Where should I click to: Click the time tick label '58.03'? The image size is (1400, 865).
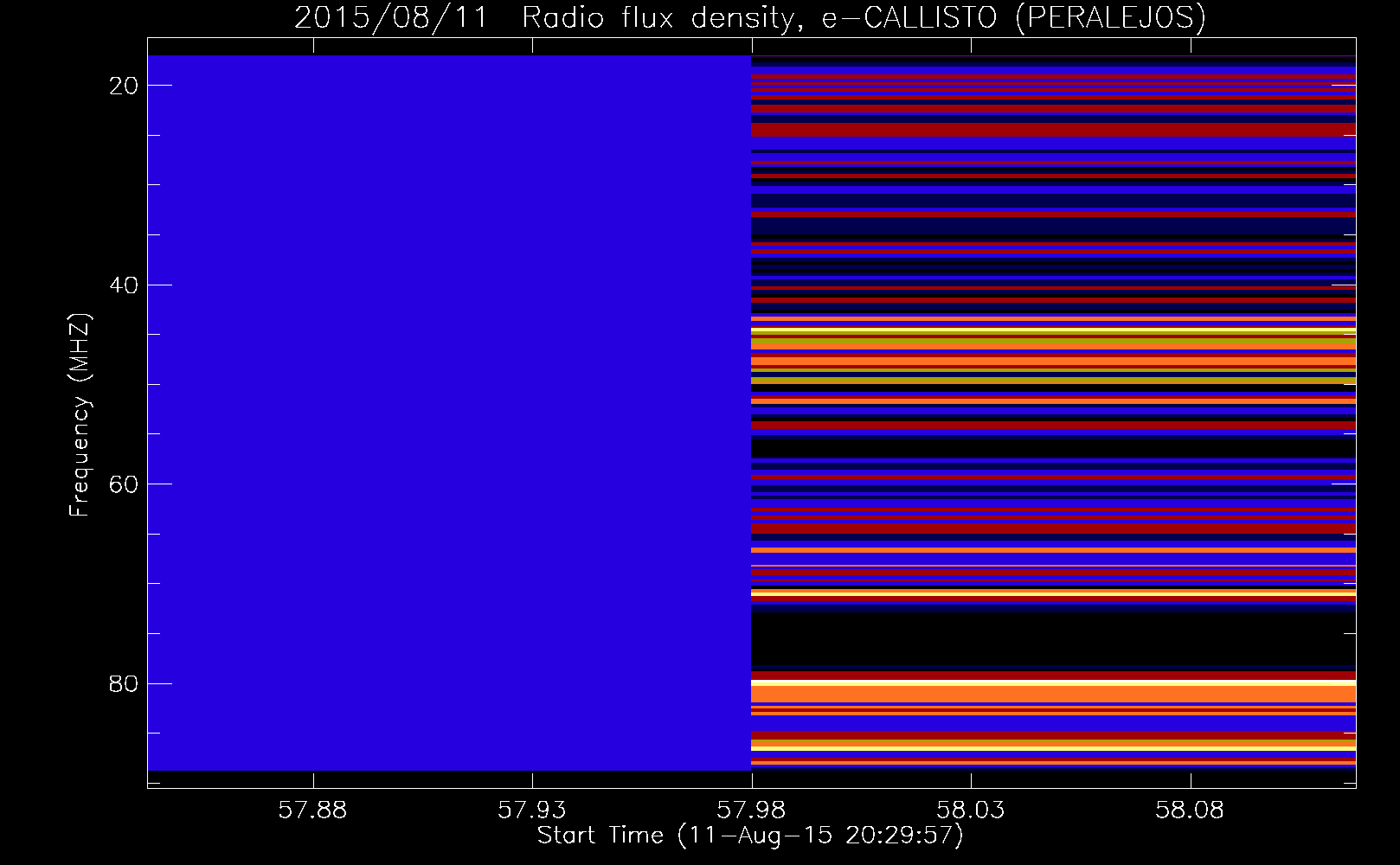(x=971, y=810)
